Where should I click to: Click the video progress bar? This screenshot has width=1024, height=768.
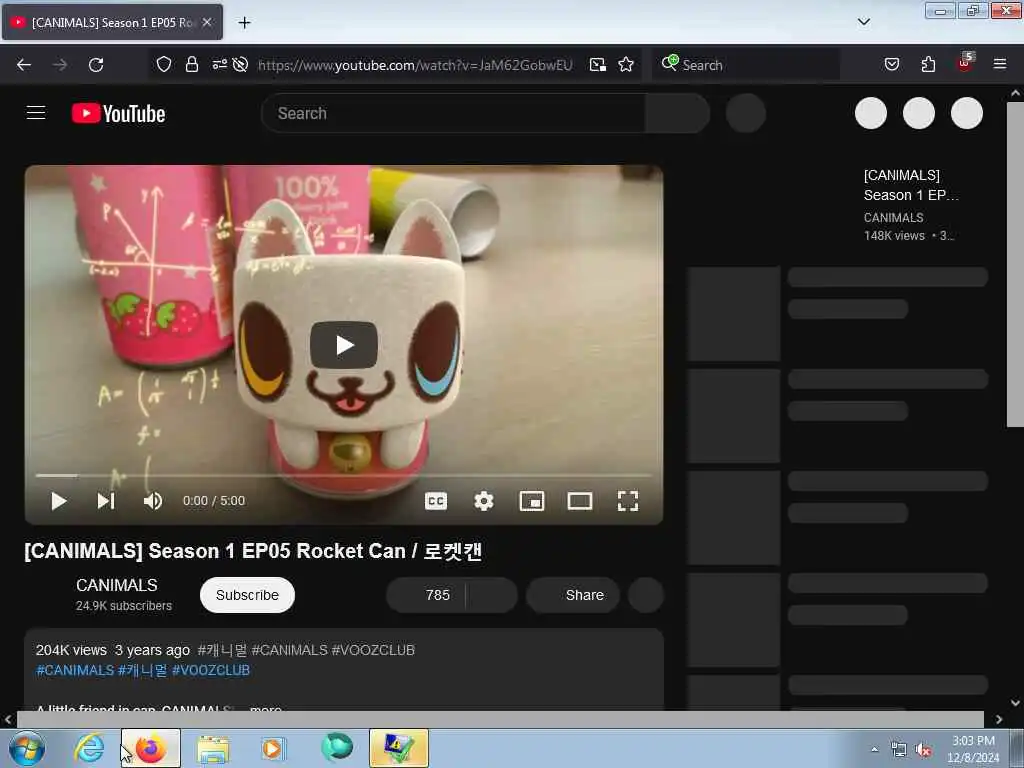point(344,475)
